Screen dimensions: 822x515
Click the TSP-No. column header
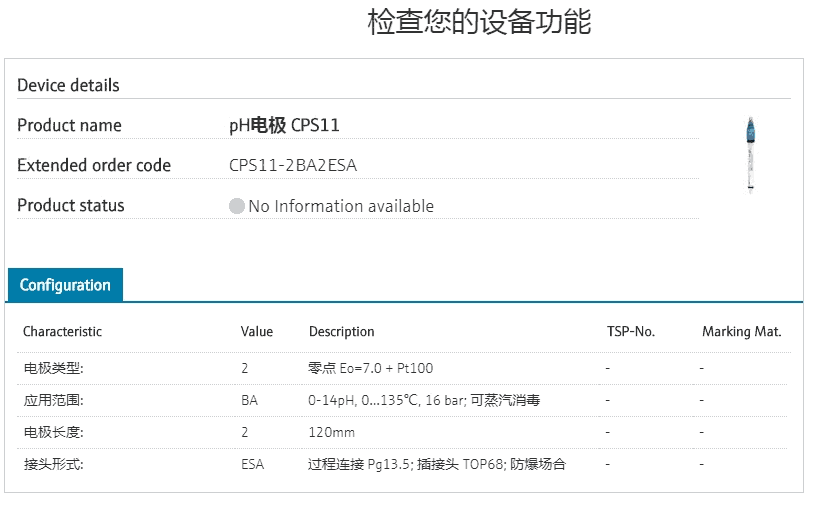(630, 332)
